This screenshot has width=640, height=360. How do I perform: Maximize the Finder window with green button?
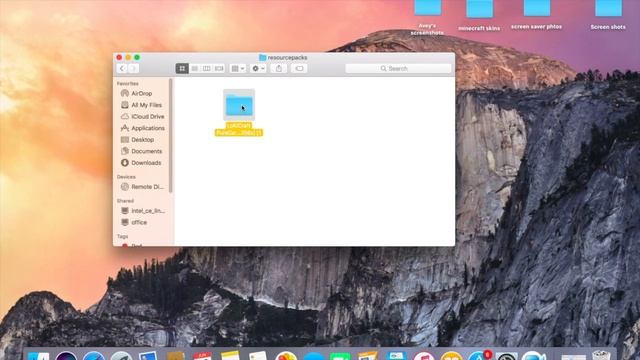pyautogui.click(x=137, y=58)
